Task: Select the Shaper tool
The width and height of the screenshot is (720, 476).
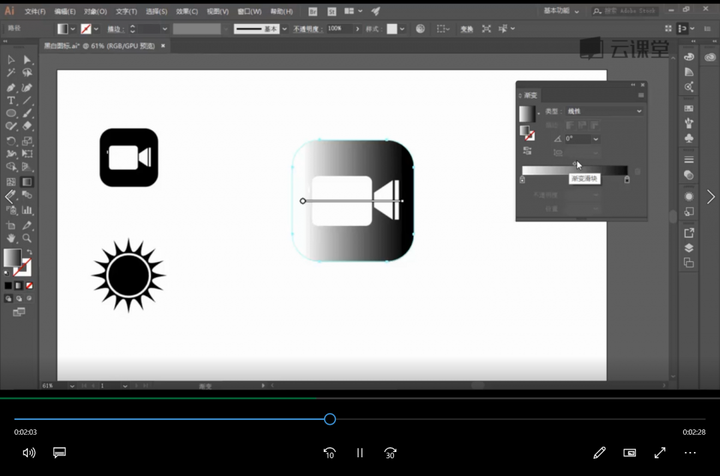Action: point(11,126)
